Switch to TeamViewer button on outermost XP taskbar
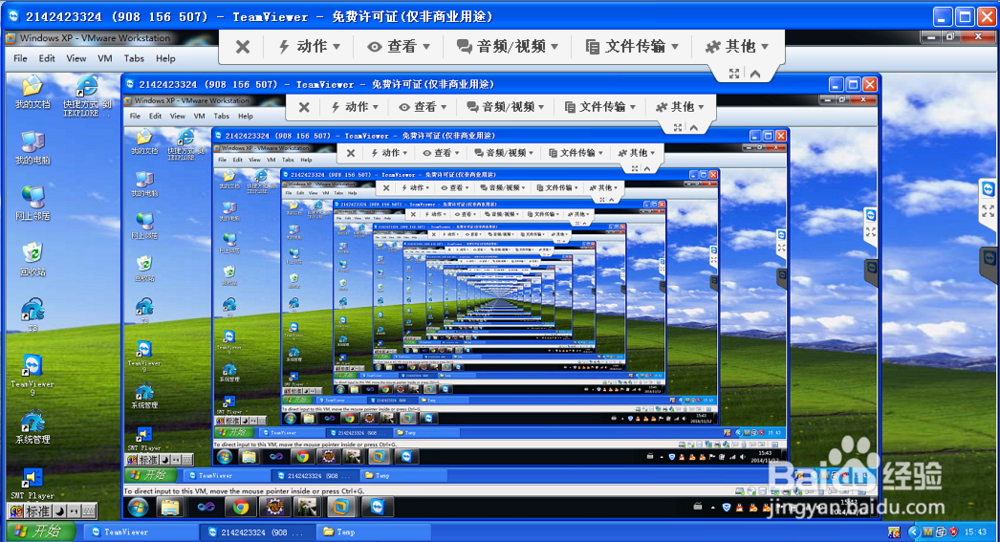 point(140,532)
